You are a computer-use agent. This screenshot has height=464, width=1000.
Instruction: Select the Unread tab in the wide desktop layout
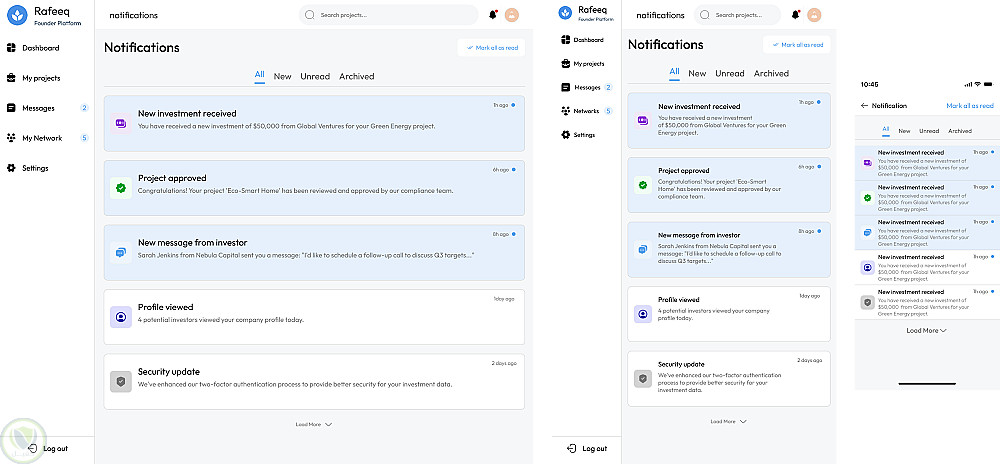[x=315, y=76]
